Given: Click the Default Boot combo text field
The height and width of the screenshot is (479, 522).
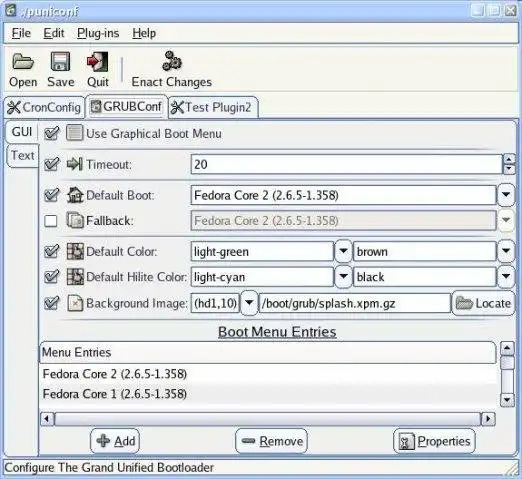Looking at the screenshot, I should pyautogui.click(x=343, y=195).
